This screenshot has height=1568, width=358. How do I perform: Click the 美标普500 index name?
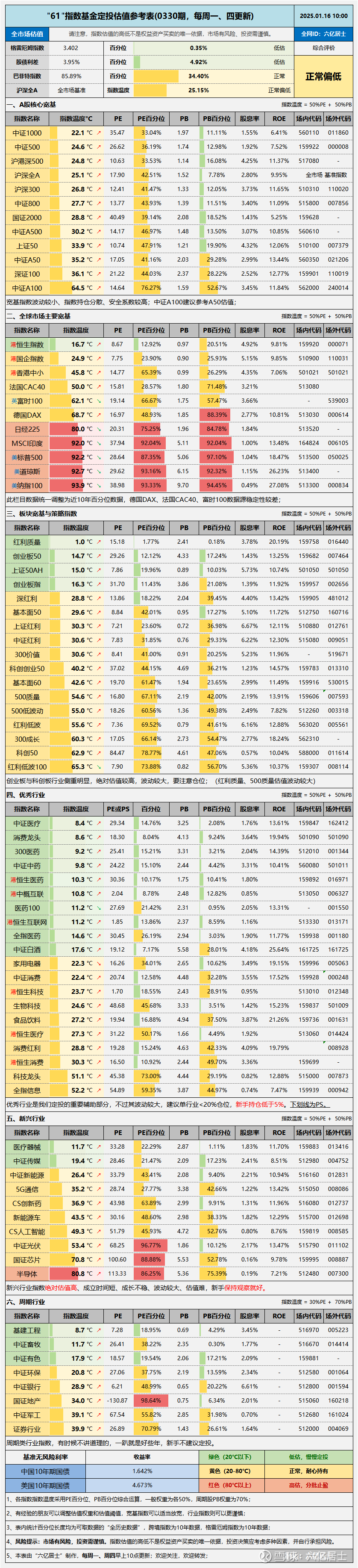(27, 458)
